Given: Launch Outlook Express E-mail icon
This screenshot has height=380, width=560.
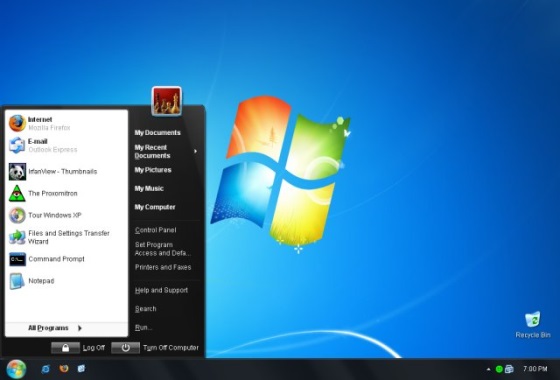Looking at the screenshot, I should [17, 145].
